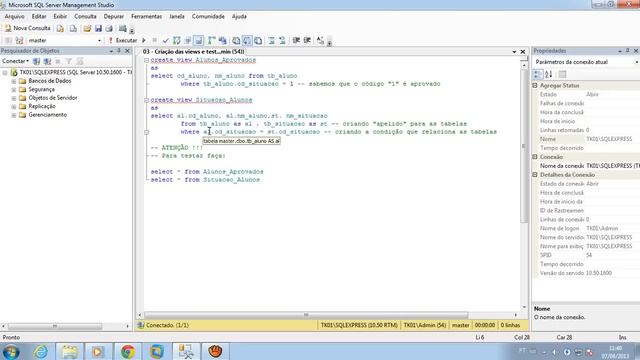The image size is (640, 360).
Task: Click Object Explorer refresh icon
Action: coord(80,61)
